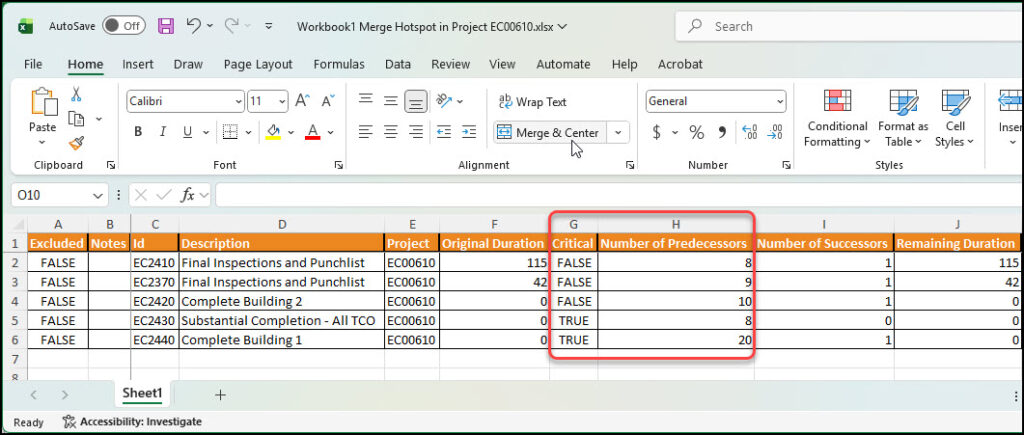Switch to the Data tab
Image resolution: width=1024 pixels, height=435 pixels.
pyautogui.click(x=398, y=64)
